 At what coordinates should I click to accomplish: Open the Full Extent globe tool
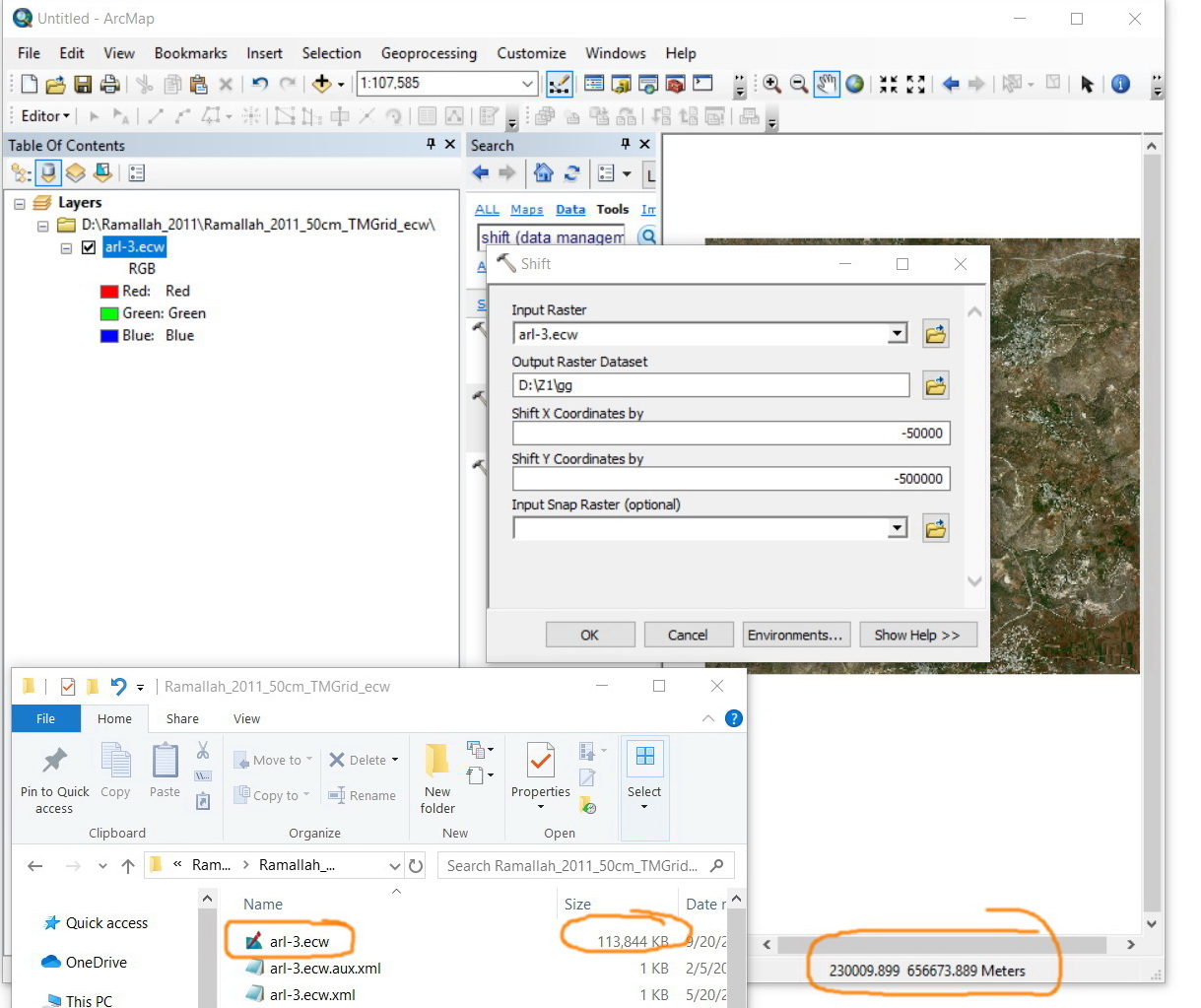pos(855,84)
